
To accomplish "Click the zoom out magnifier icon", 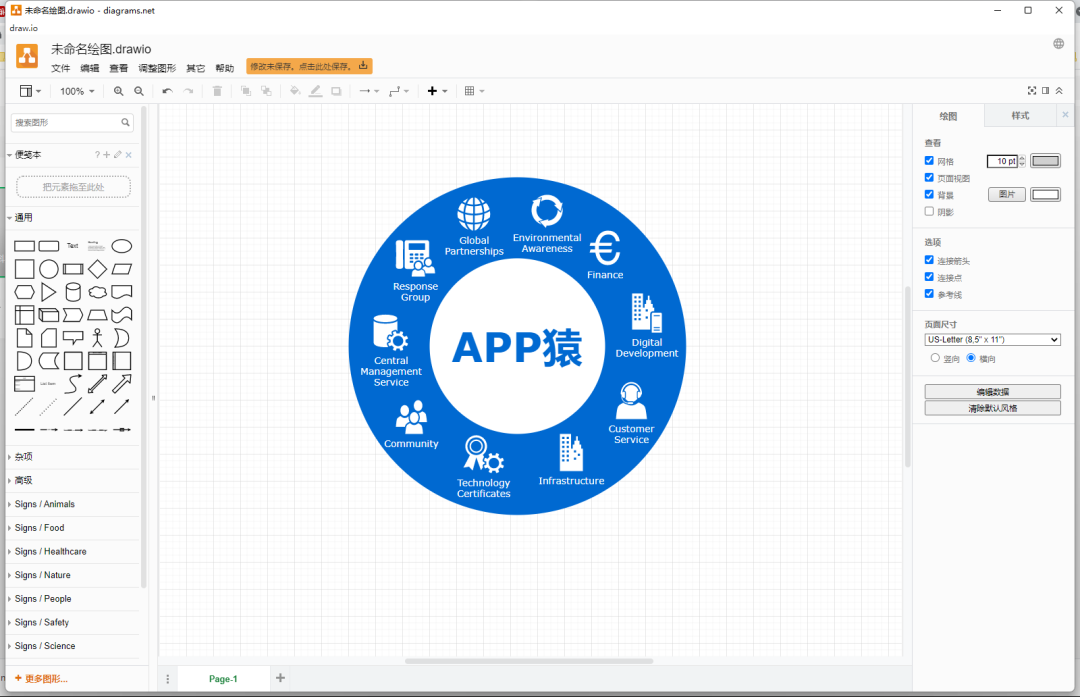I will (x=139, y=91).
